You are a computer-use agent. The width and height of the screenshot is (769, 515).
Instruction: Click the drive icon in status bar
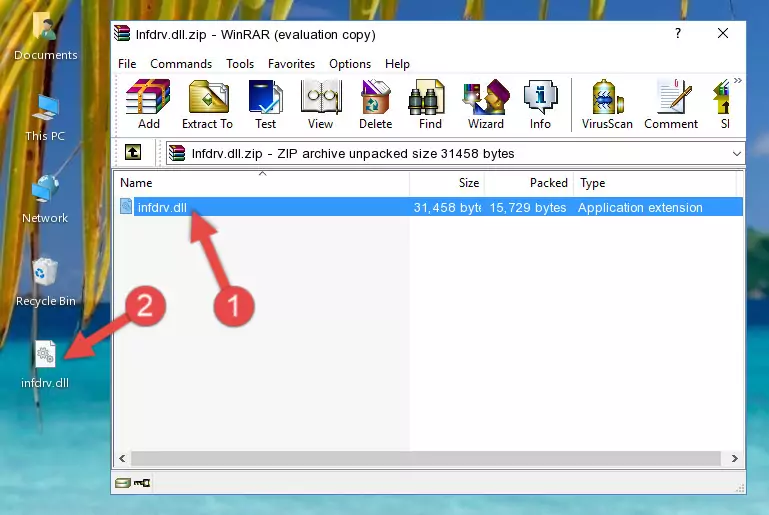tap(123, 483)
